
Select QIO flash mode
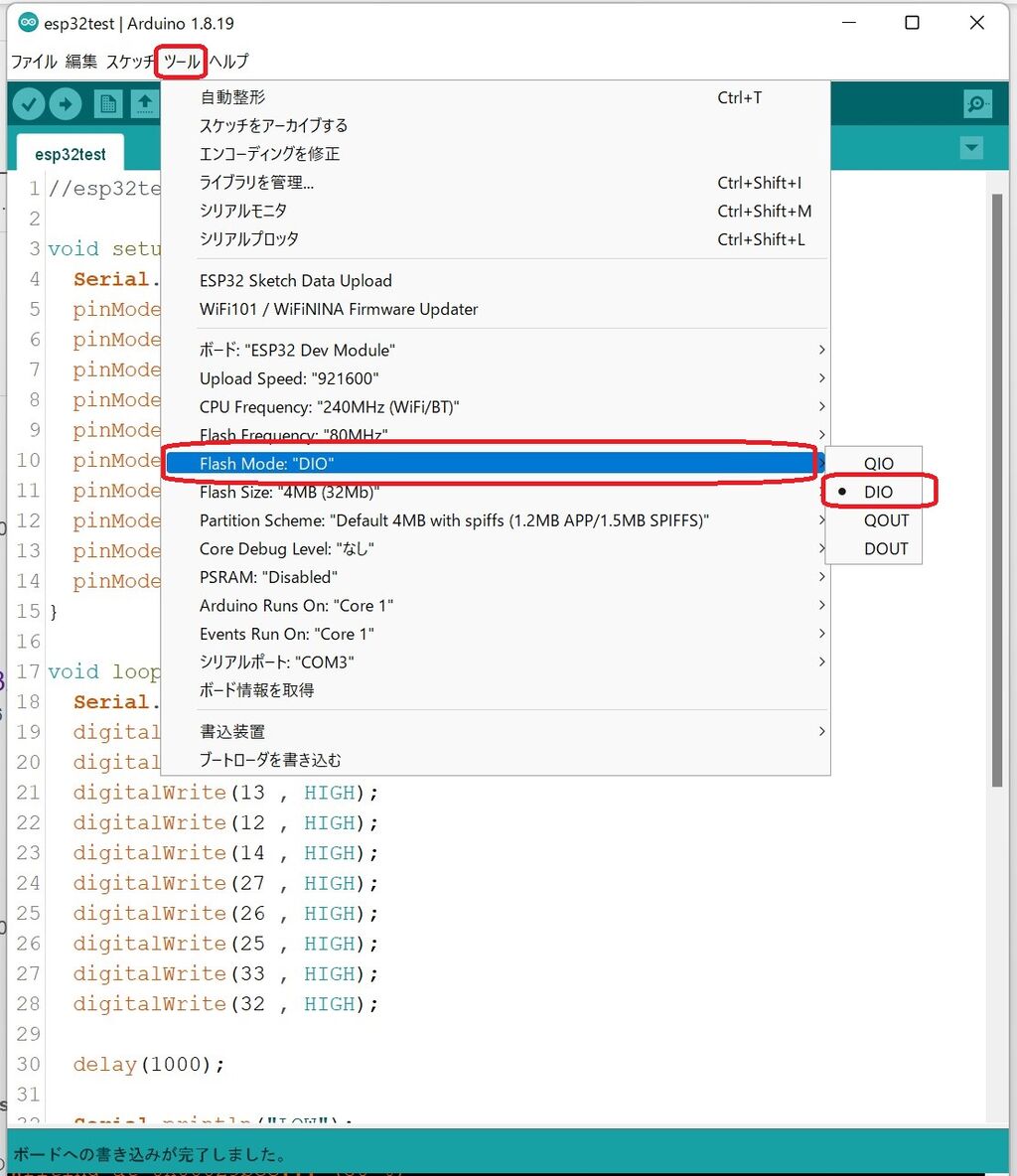(x=878, y=463)
